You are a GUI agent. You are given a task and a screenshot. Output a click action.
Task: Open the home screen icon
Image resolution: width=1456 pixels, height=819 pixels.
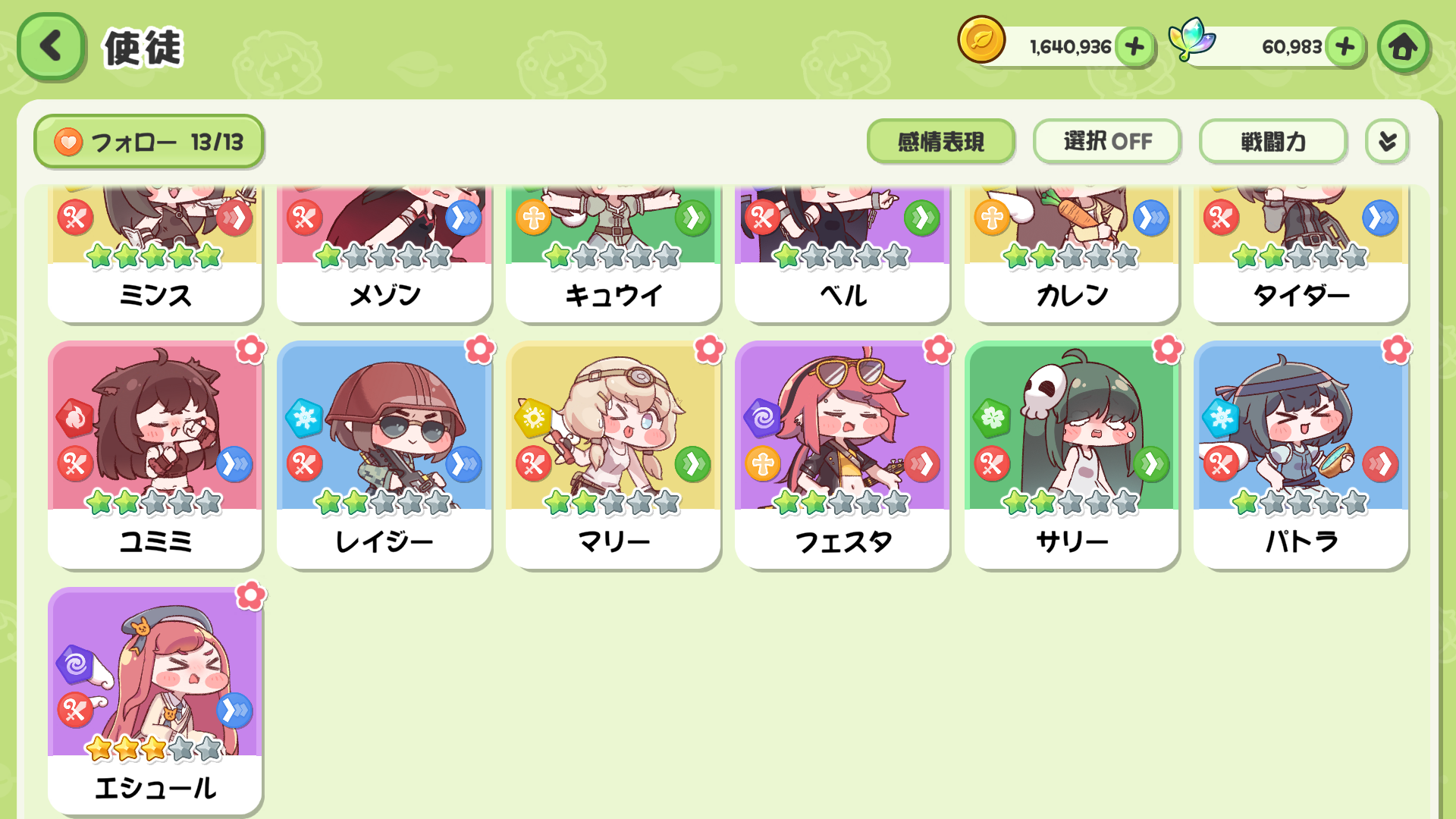pos(1403,47)
